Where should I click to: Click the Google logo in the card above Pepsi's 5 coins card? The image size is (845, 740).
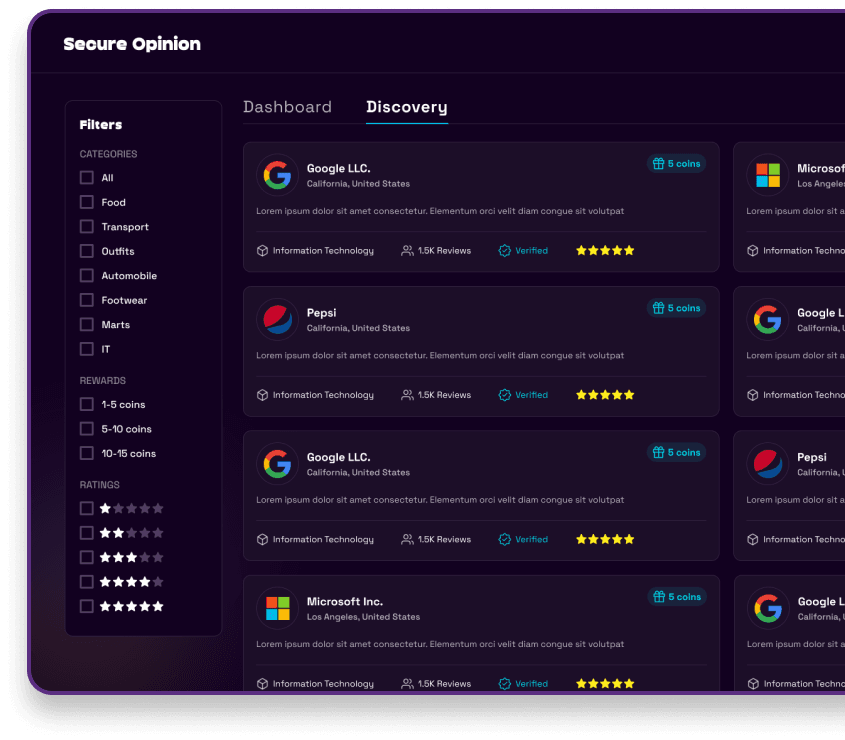tap(278, 175)
